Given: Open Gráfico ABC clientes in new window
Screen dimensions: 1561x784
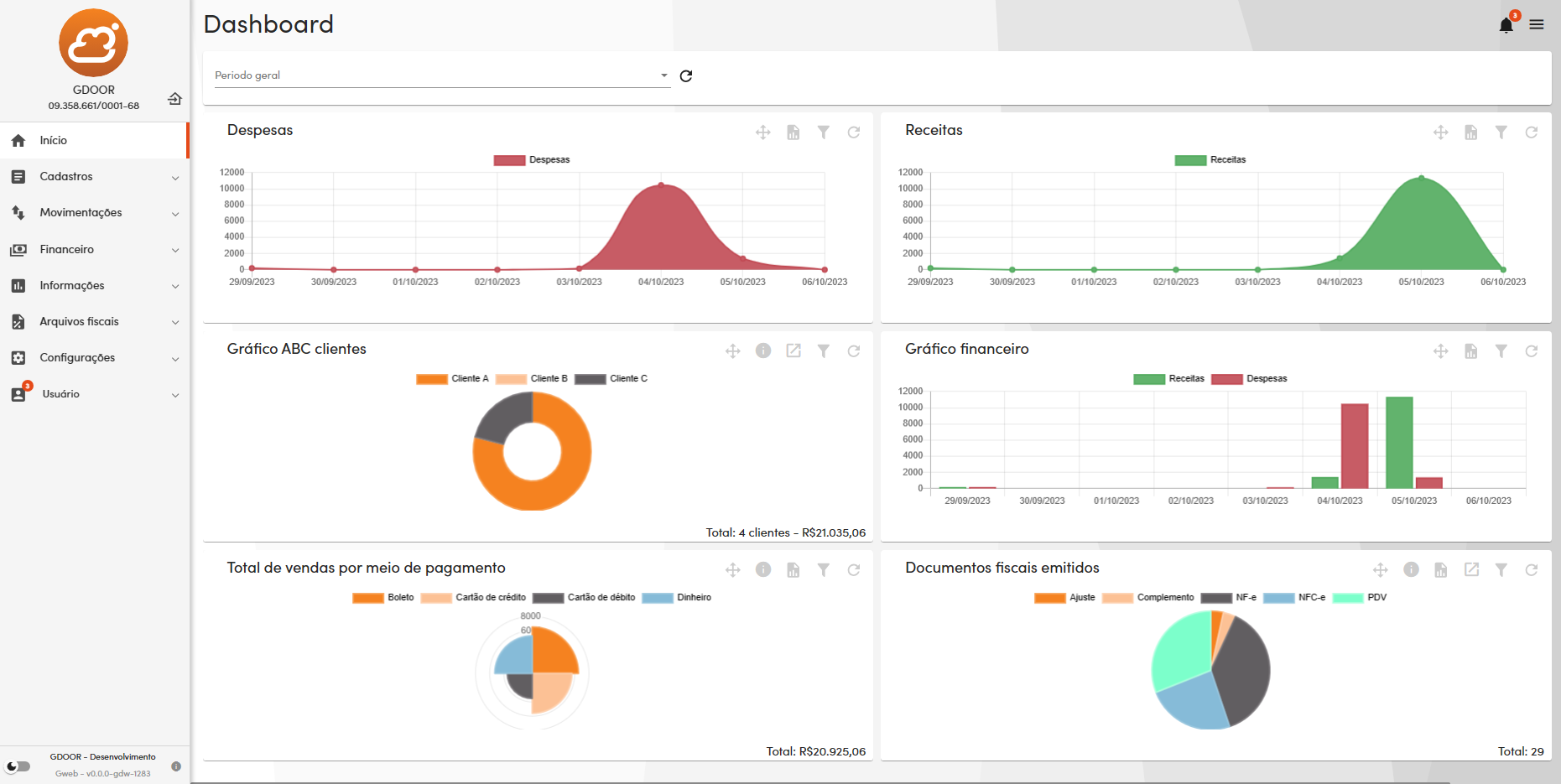Looking at the screenshot, I should (794, 350).
